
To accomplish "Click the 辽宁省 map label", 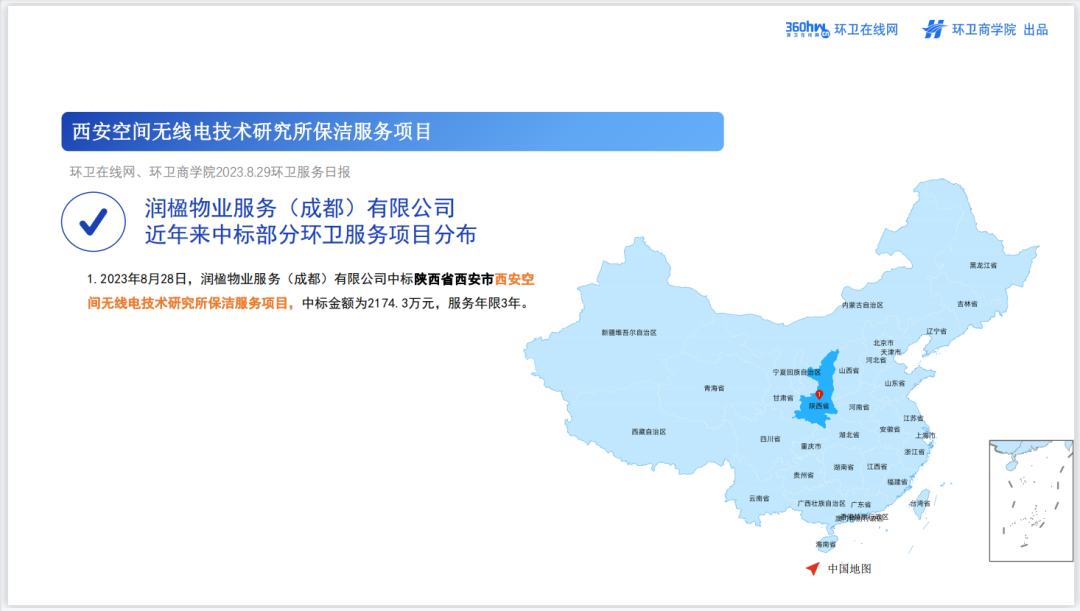I will [936, 331].
